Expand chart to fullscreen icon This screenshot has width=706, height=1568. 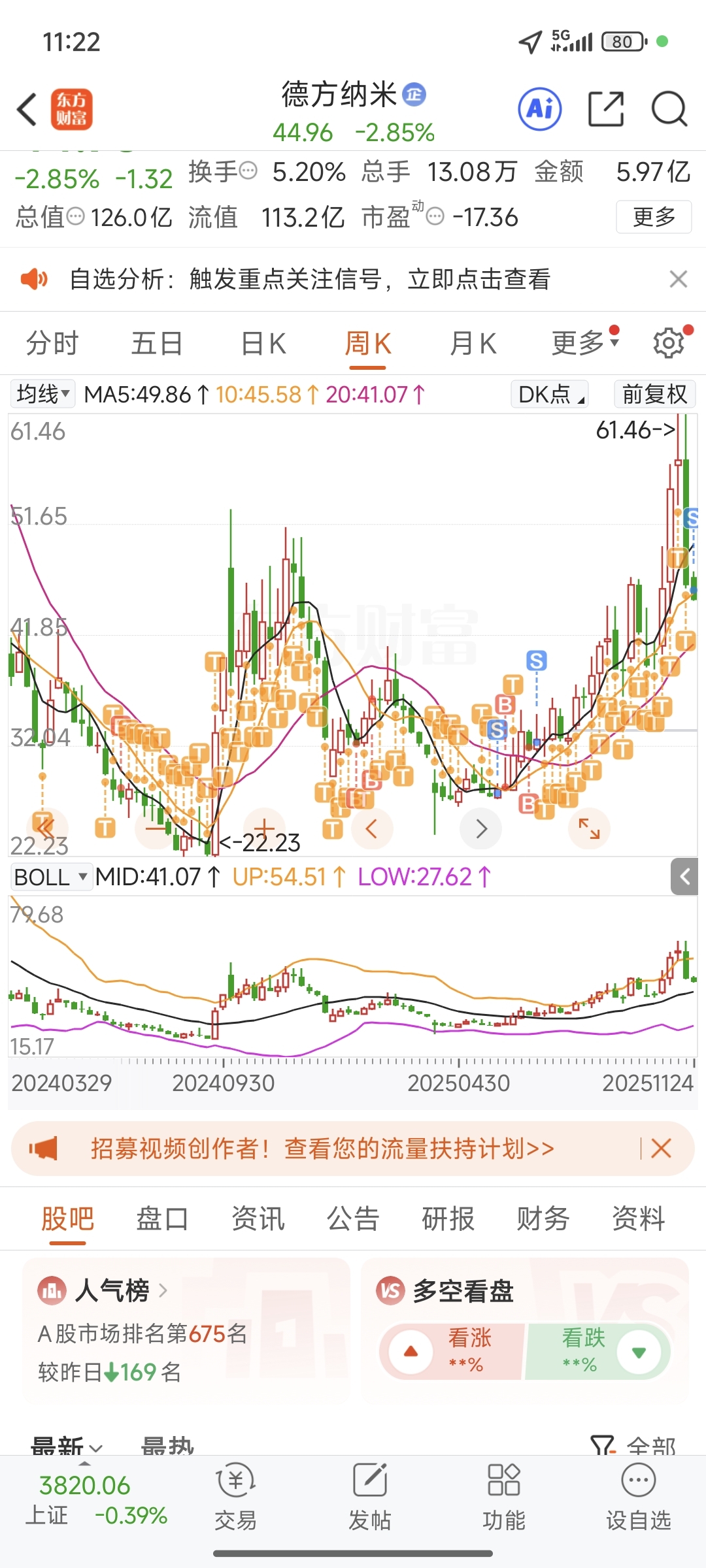pos(589,828)
